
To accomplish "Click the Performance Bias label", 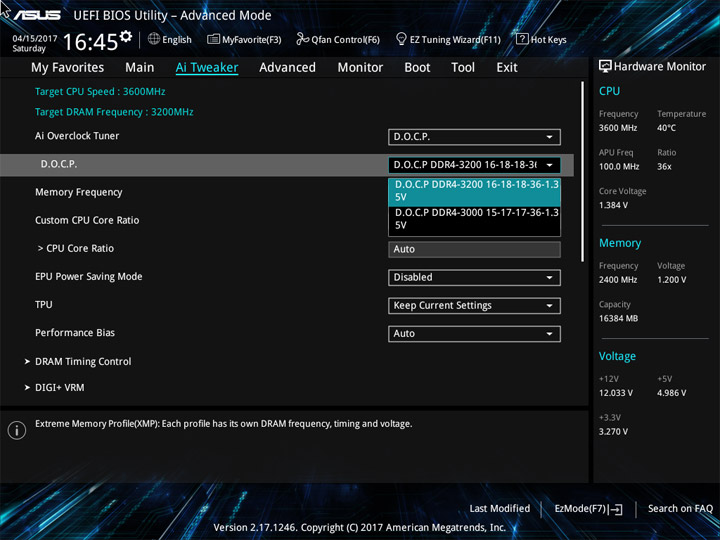I will point(75,333).
